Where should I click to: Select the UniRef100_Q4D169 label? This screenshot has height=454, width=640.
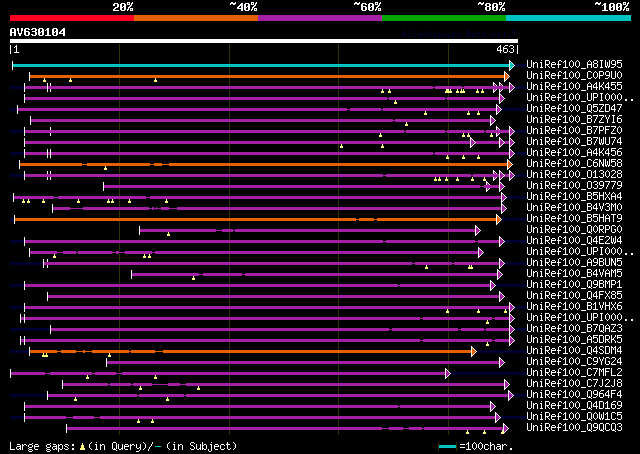574,406
